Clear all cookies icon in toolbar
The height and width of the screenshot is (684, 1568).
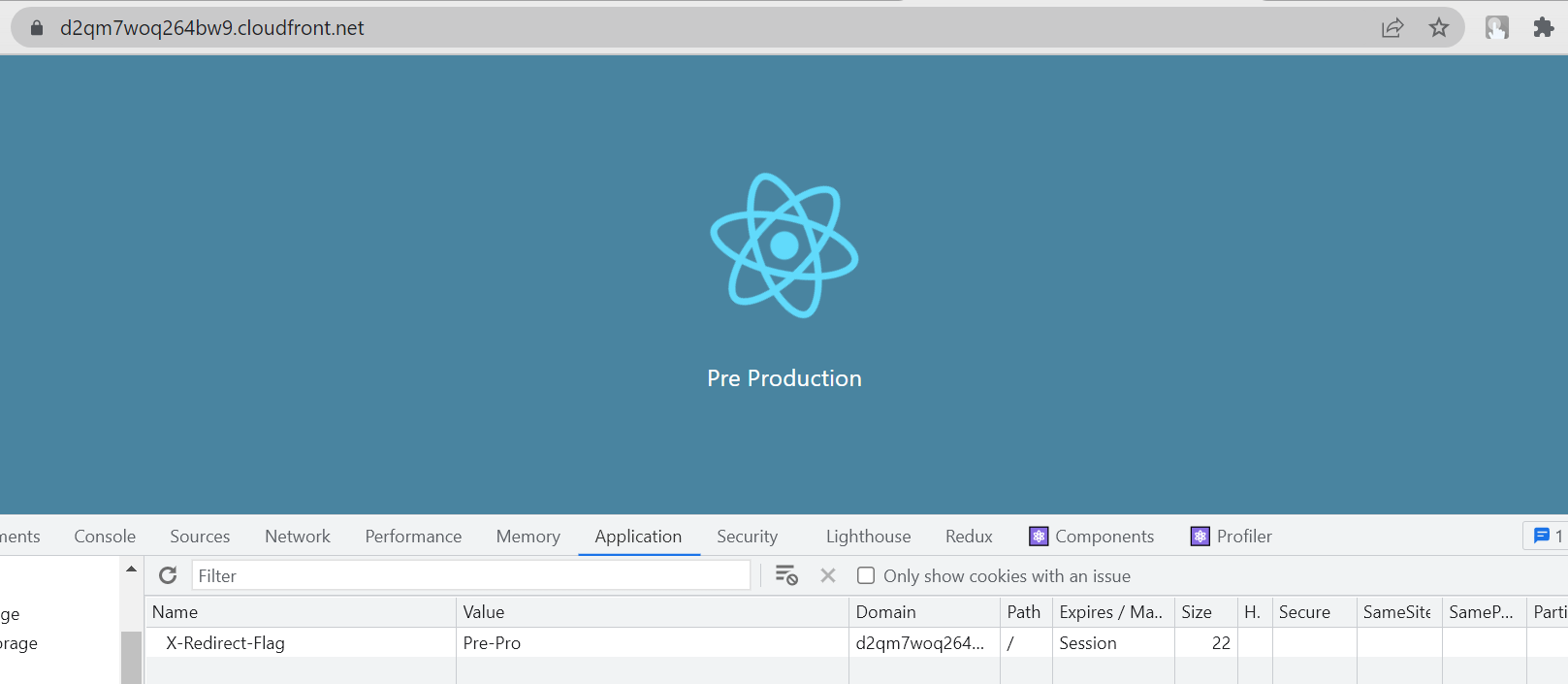[x=786, y=575]
